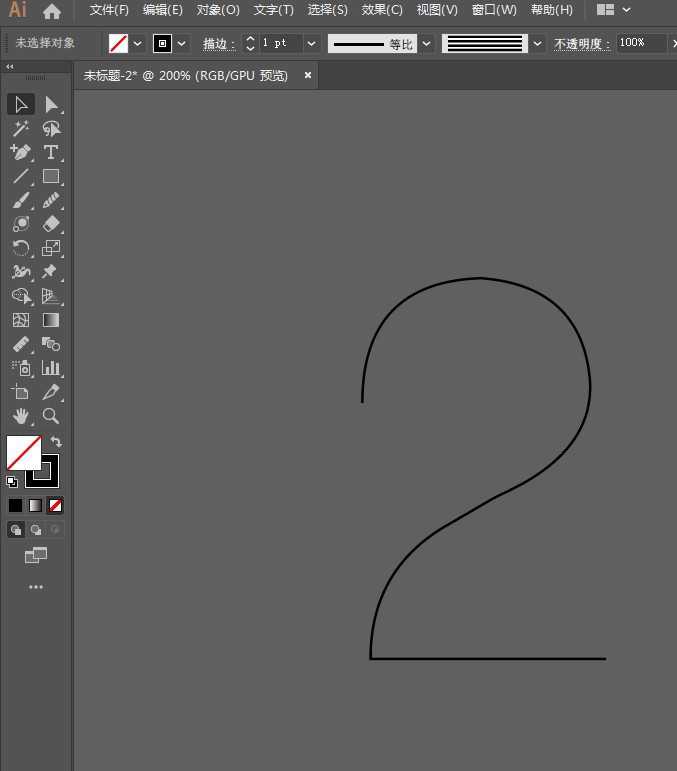Click the white Fill color swatch
Screen dimensions: 677x771
point(22,451)
